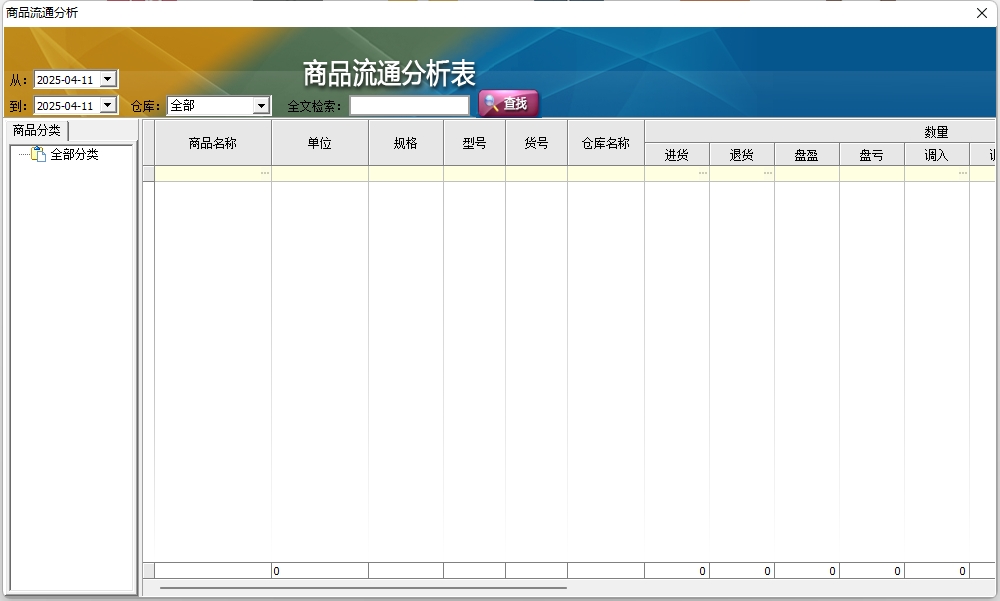Click the 全部分类 folder icon
The image size is (1000, 601).
(x=39, y=155)
